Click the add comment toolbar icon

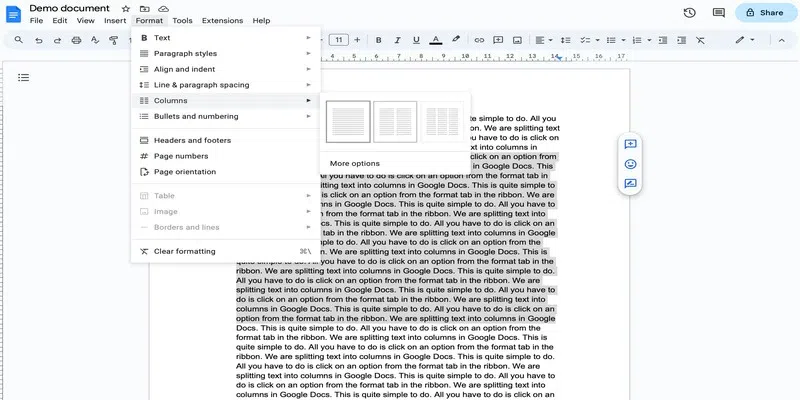coord(498,40)
